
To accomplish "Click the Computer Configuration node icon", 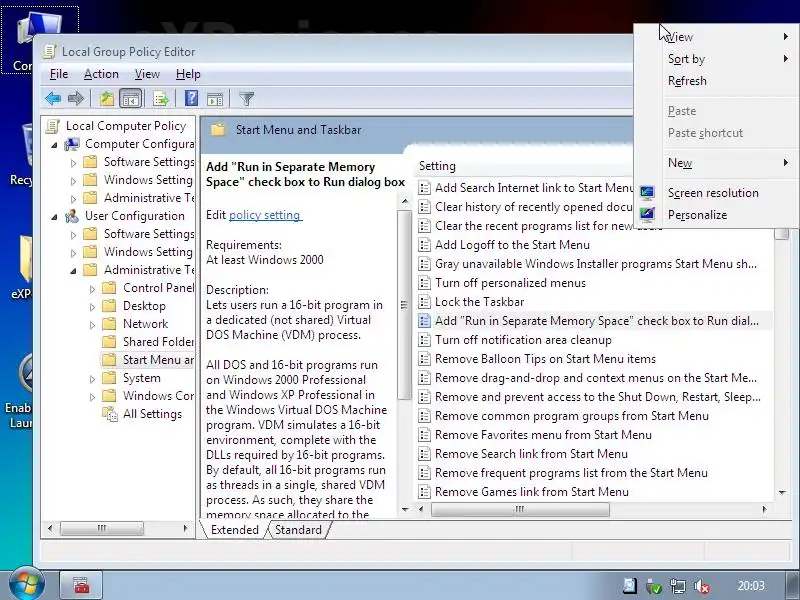I will [x=72, y=144].
